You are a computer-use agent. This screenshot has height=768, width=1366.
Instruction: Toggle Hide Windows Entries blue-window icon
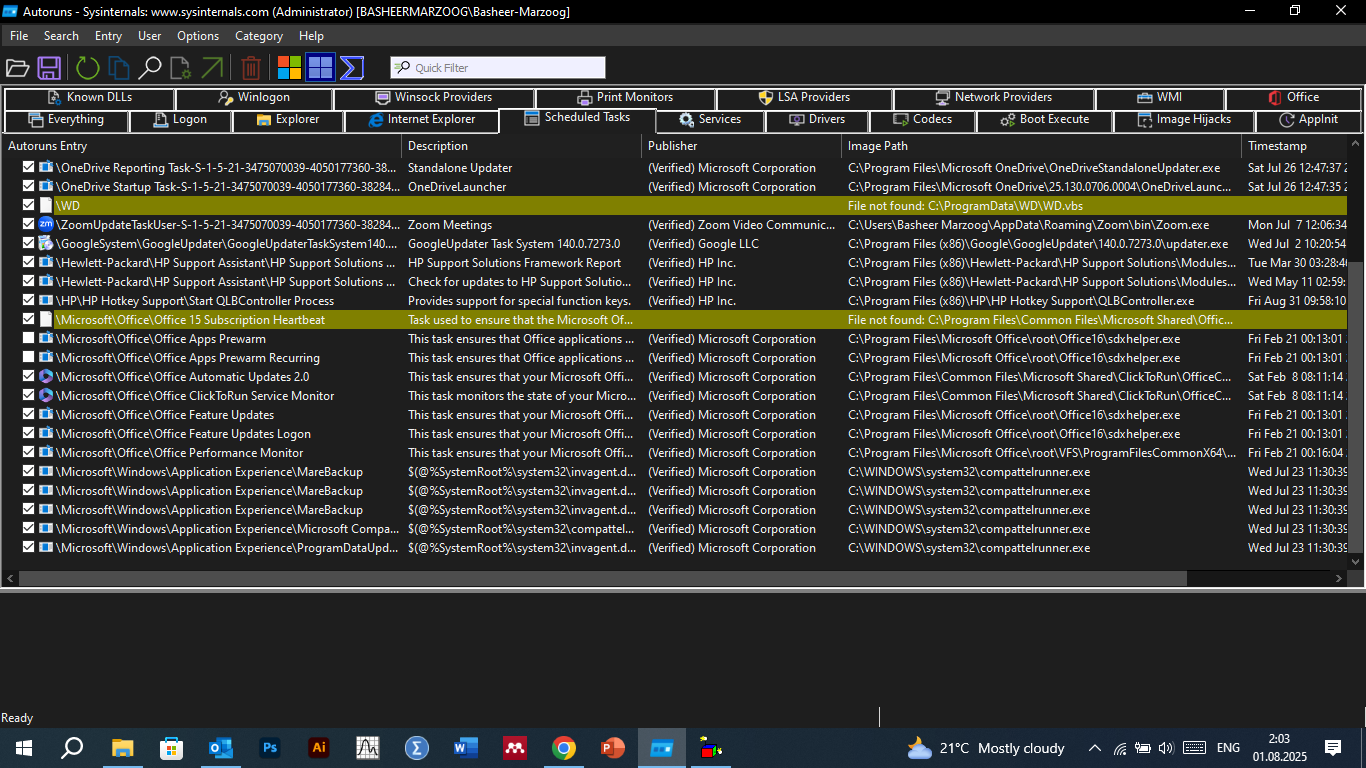point(320,68)
